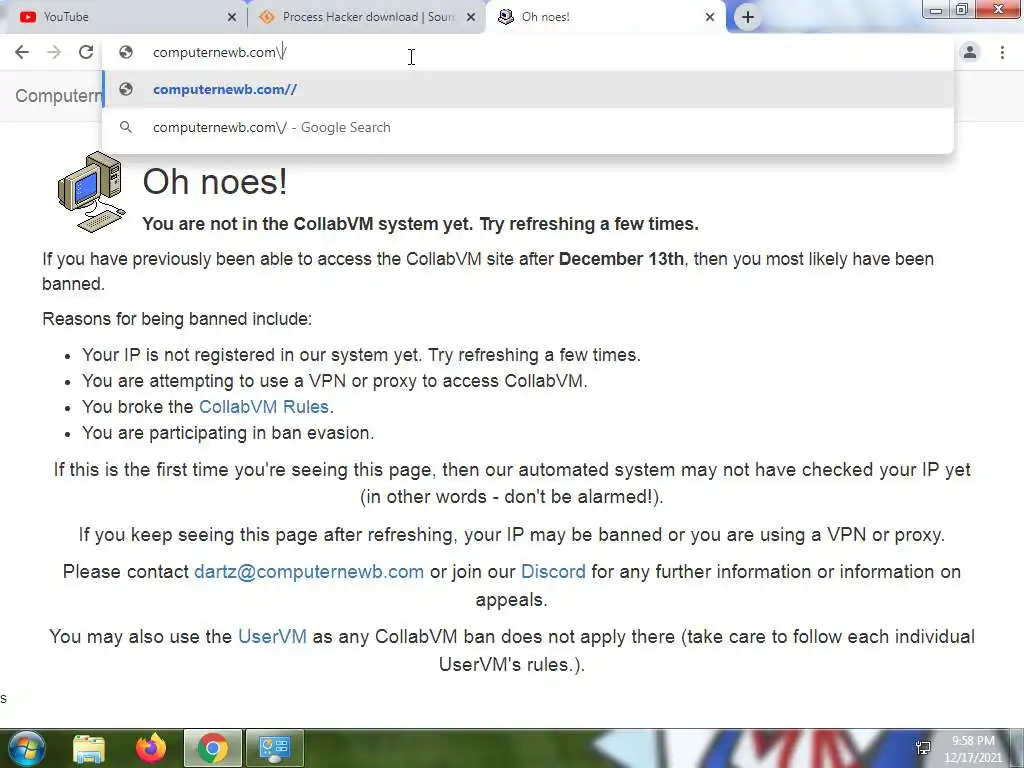This screenshot has width=1024, height=768.
Task: Click Process Hacker tab favicon
Action: [266, 17]
